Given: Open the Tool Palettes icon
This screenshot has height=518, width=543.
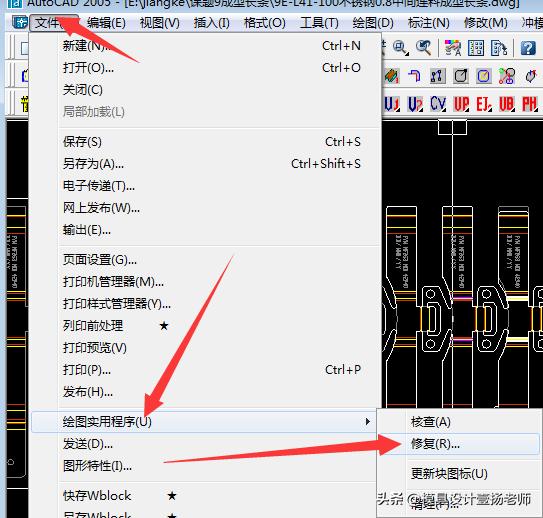Looking at the screenshot, I should pyautogui.click(x=499, y=48).
